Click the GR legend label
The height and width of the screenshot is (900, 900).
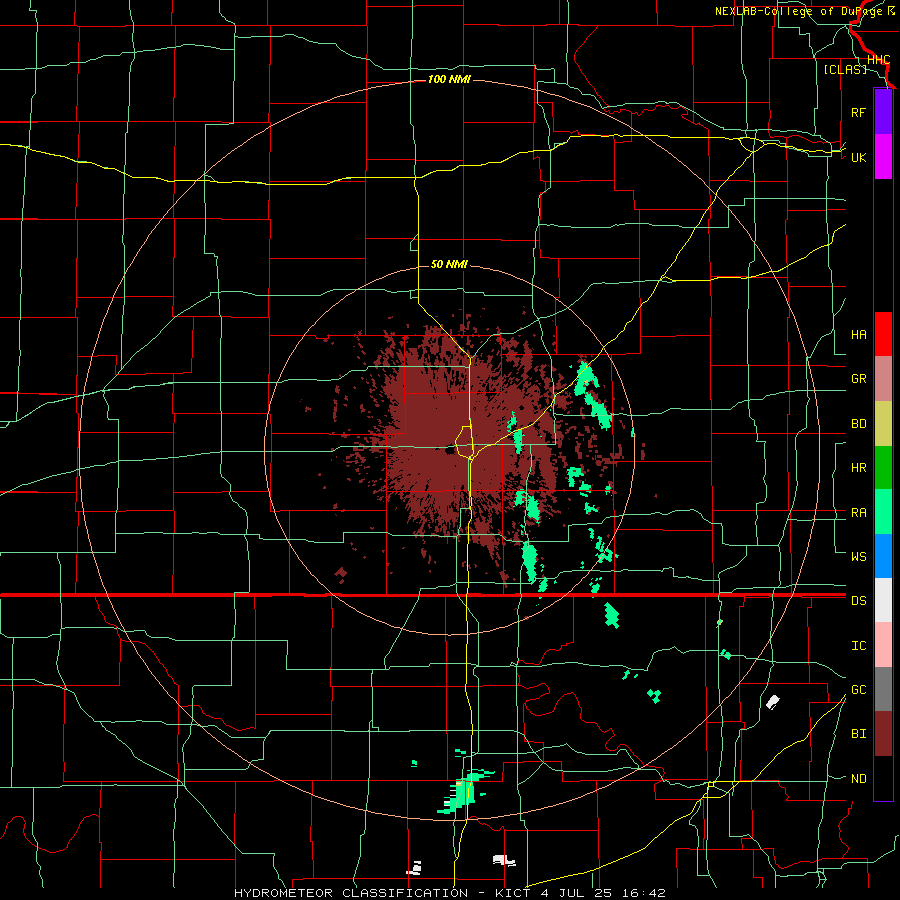coord(859,379)
